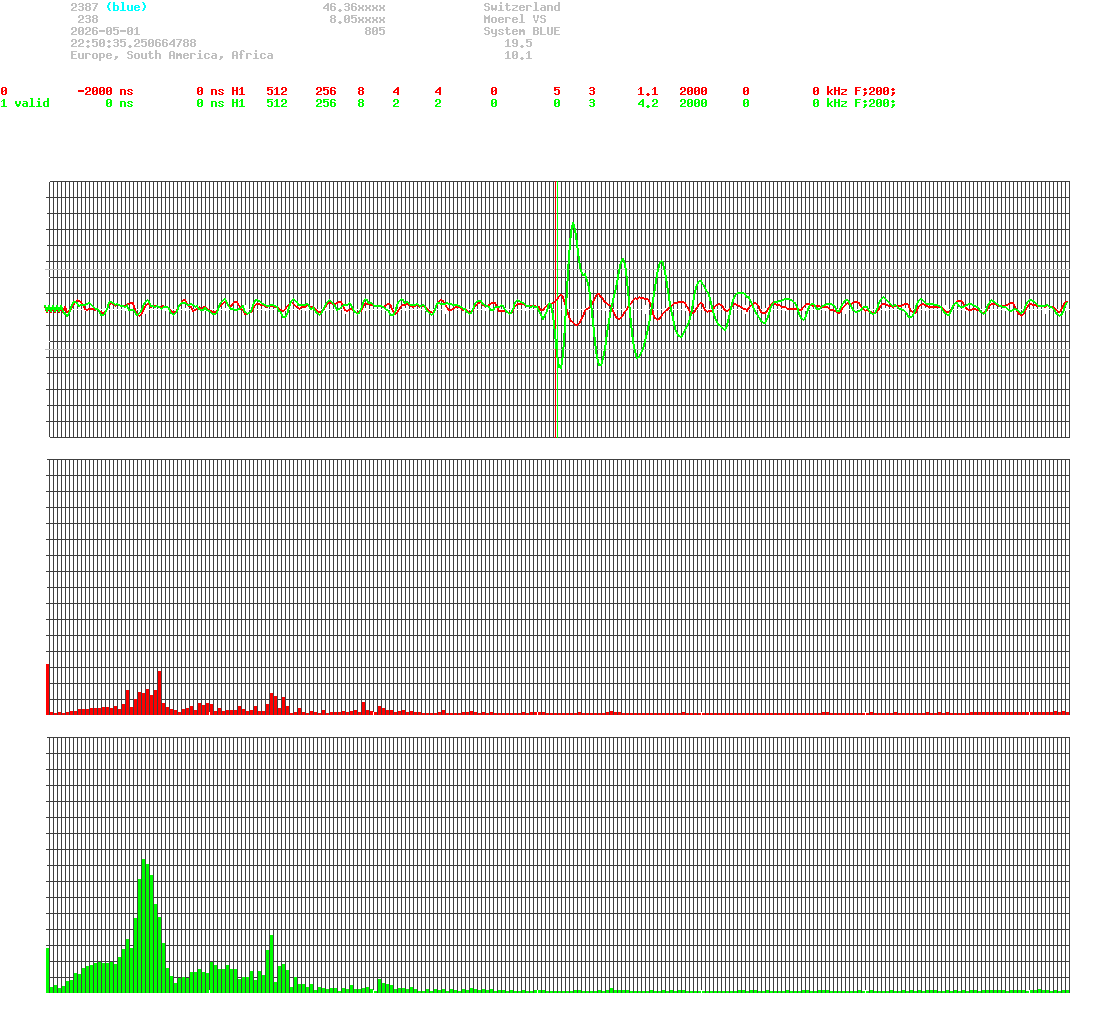Click the '1 valid' status in green row

(25, 103)
